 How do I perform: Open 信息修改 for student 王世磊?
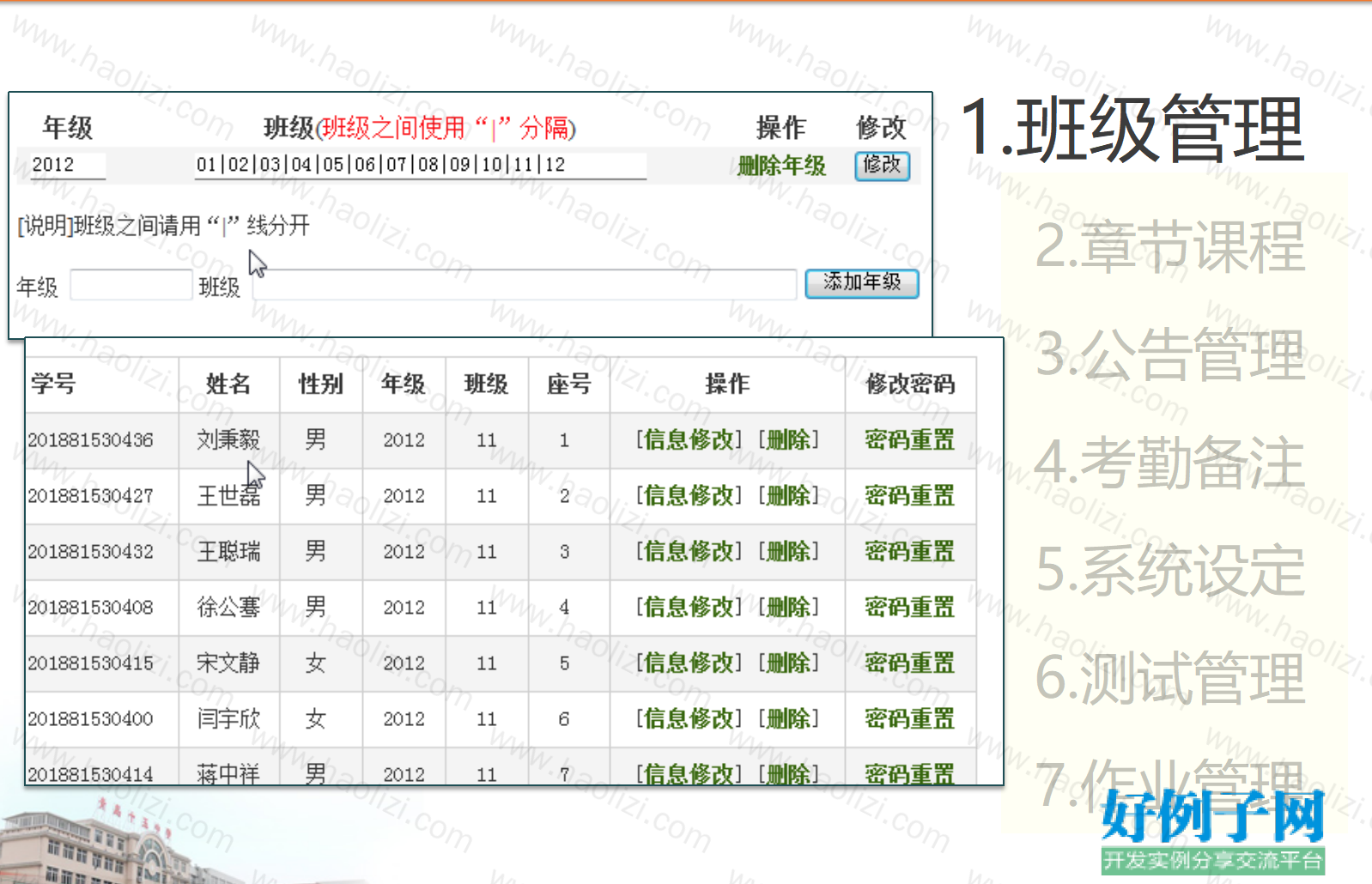pyautogui.click(x=689, y=495)
